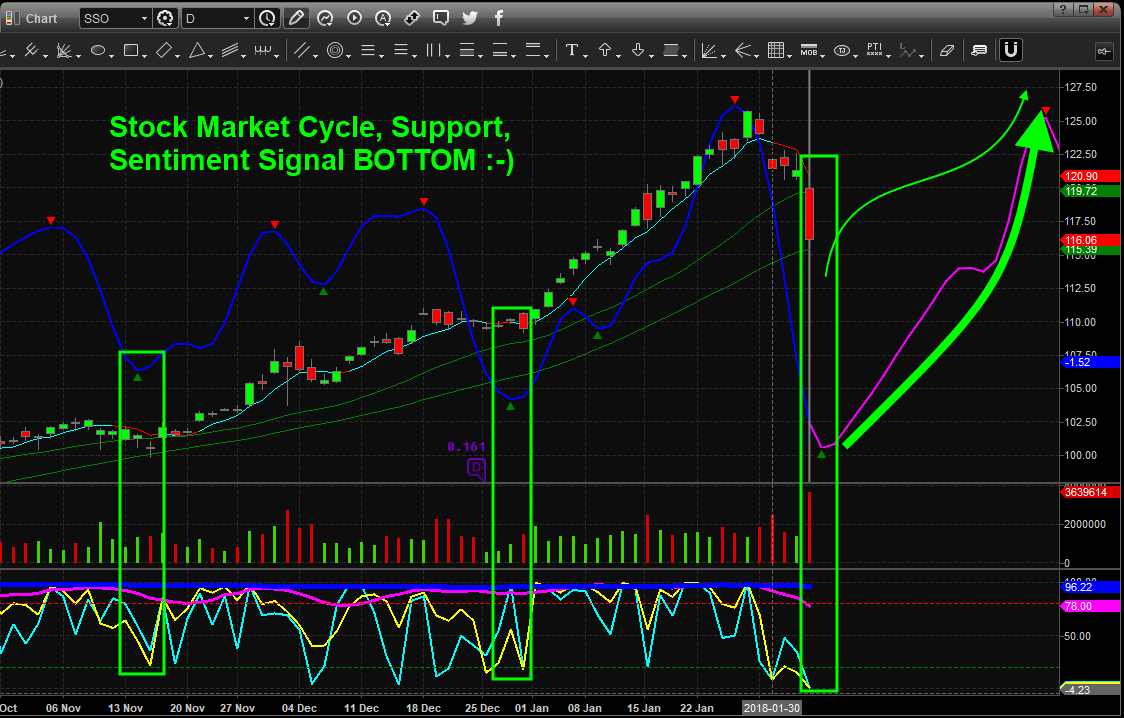Image resolution: width=1124 pixels, height=718 pixels.
Task: Select the PTI tool icon
Action: click(x=875, y=50)
